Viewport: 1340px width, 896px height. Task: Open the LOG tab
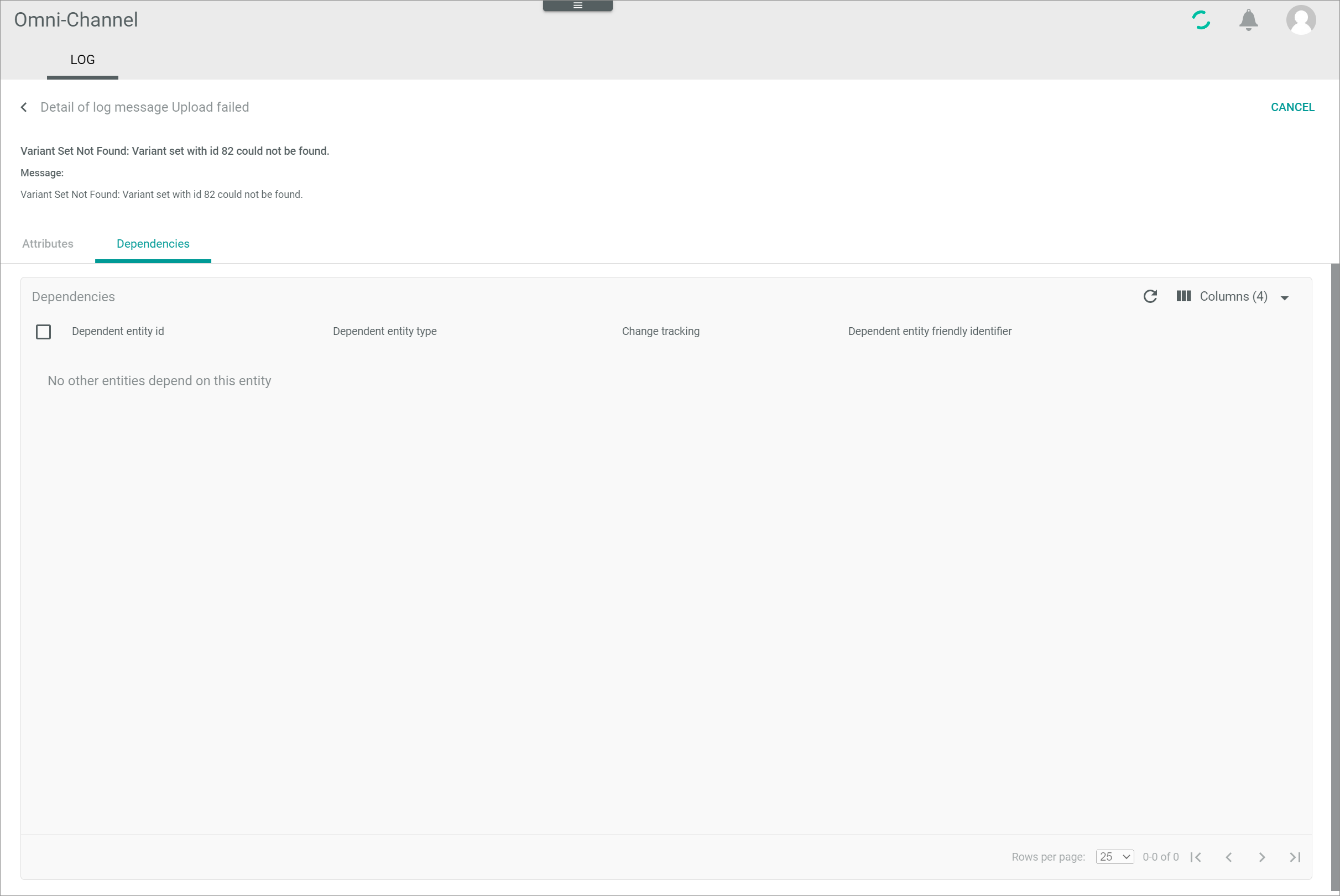82,60
